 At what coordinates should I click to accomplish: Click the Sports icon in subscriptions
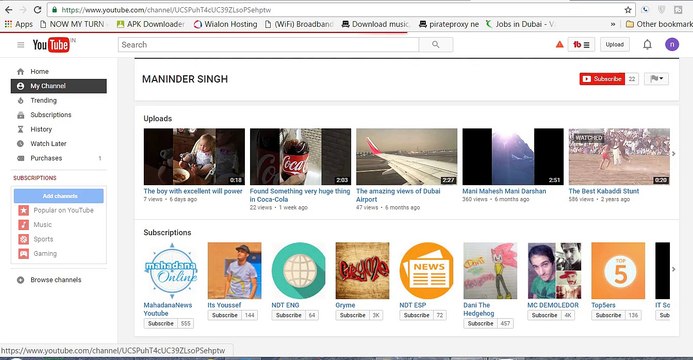23,239
